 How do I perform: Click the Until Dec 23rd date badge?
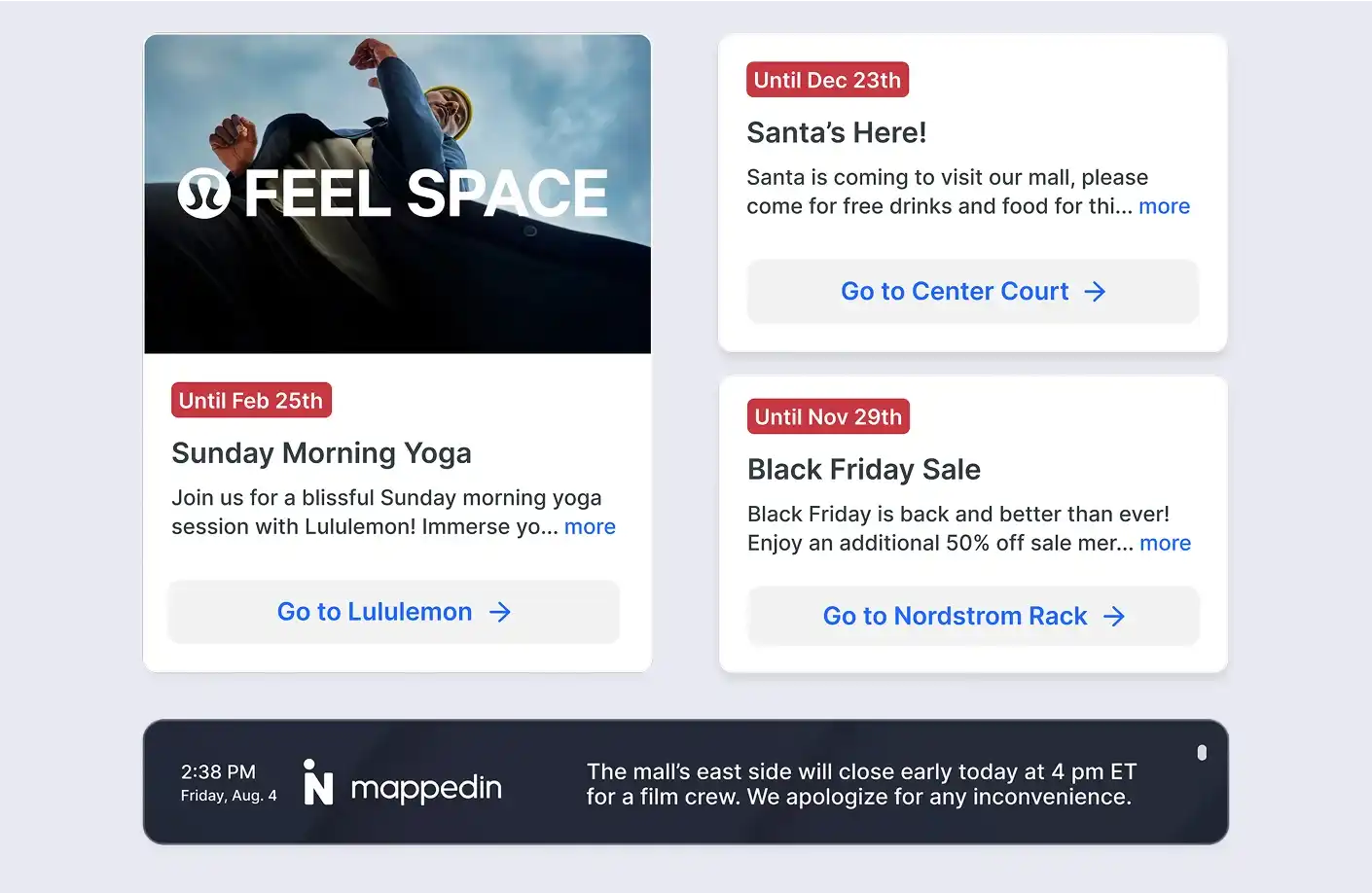click(x=827, y=81)
